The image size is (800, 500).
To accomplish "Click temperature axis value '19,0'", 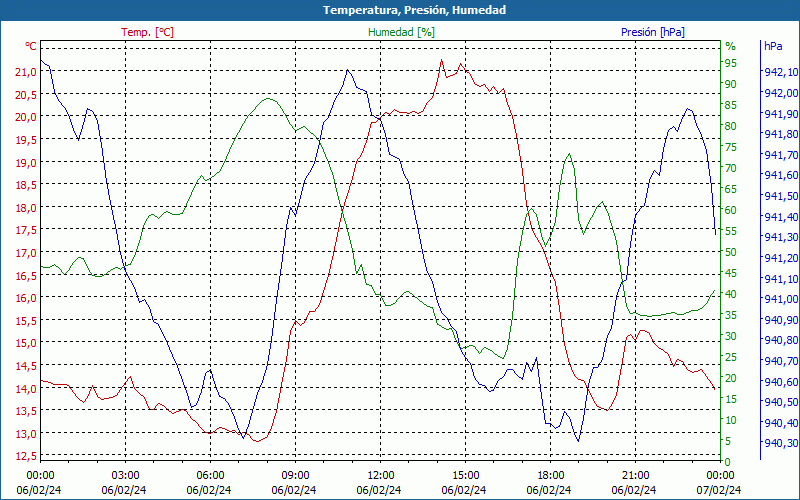I will coord(26,163).
